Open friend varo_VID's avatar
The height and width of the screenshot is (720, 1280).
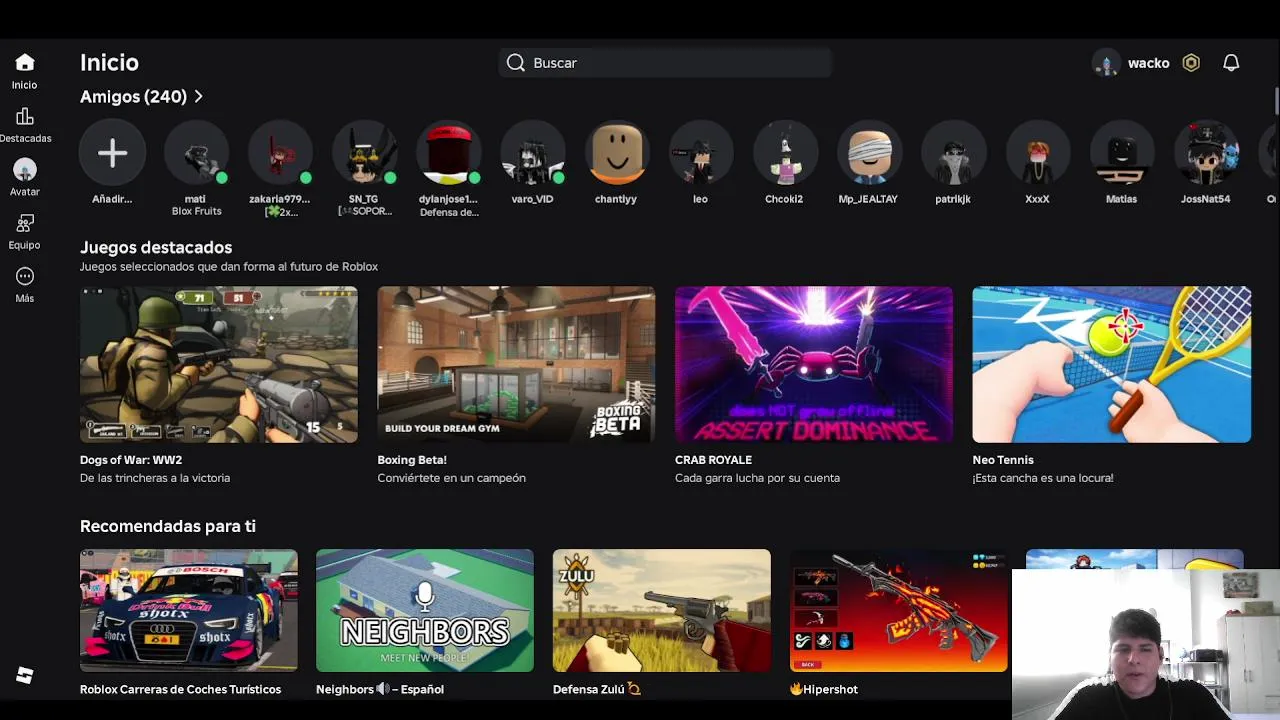pos(532,153)
